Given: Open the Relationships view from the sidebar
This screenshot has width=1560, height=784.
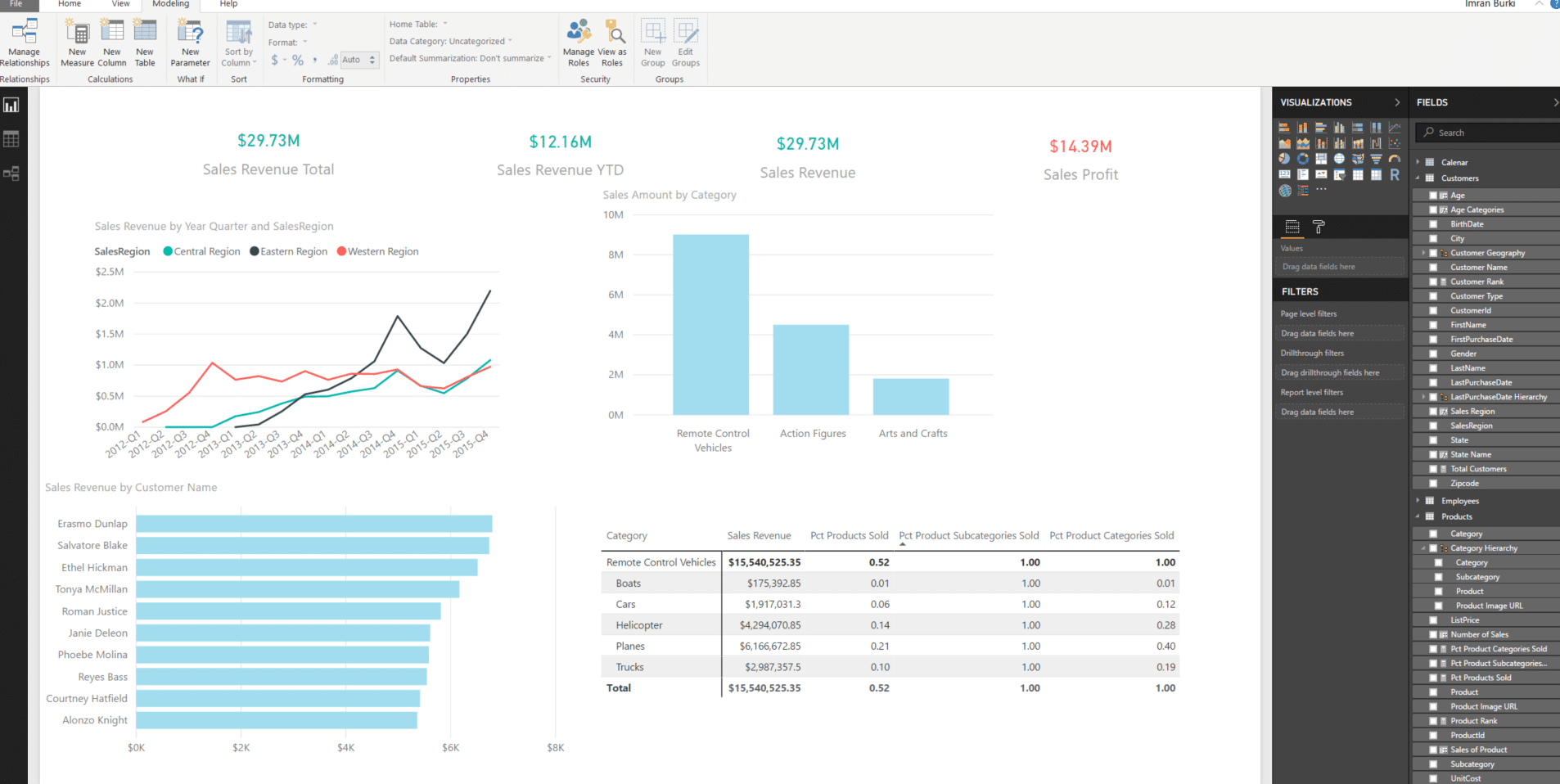Looking at the screenshot, I should [x=11, y=173].
